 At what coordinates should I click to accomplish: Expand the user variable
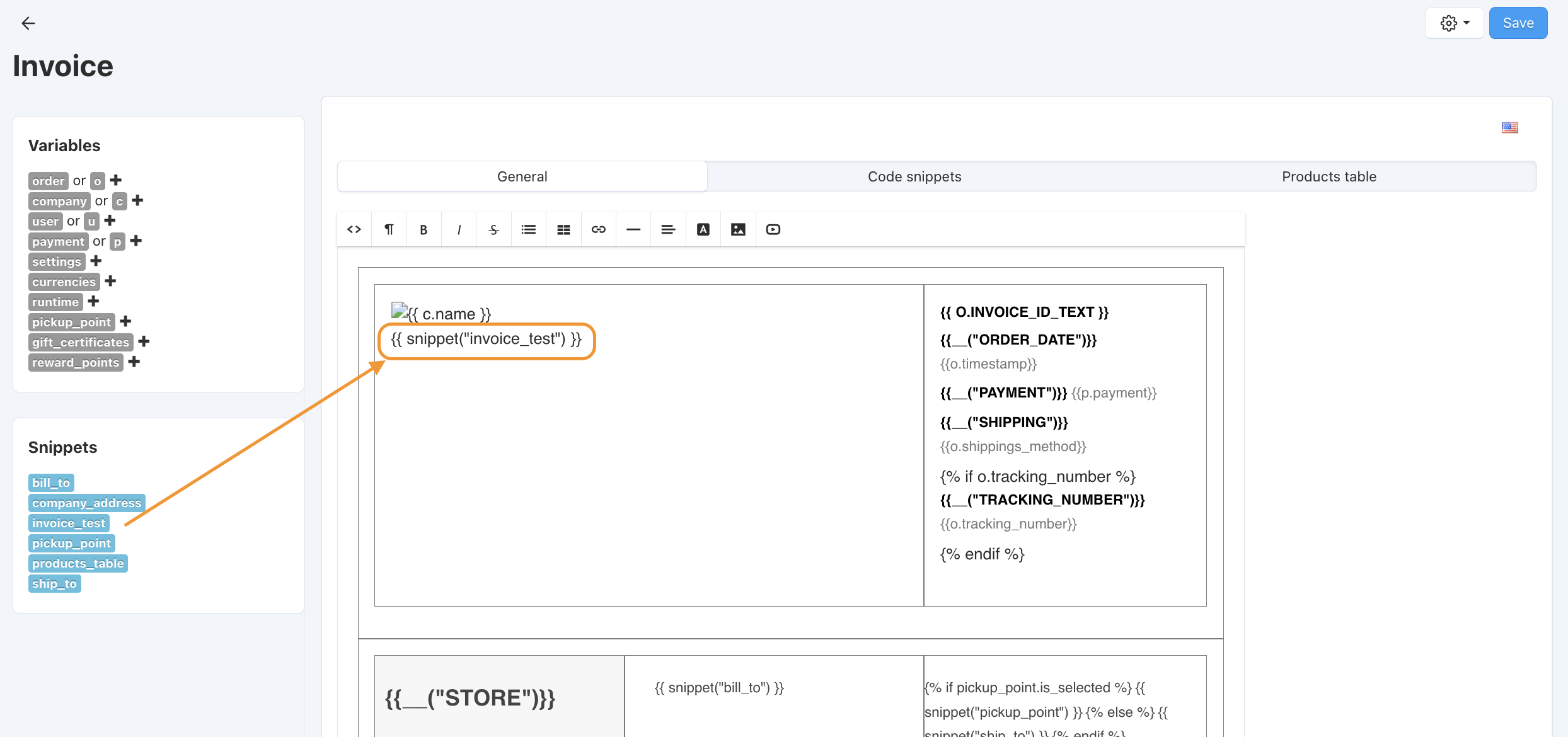tap(110, 220)
